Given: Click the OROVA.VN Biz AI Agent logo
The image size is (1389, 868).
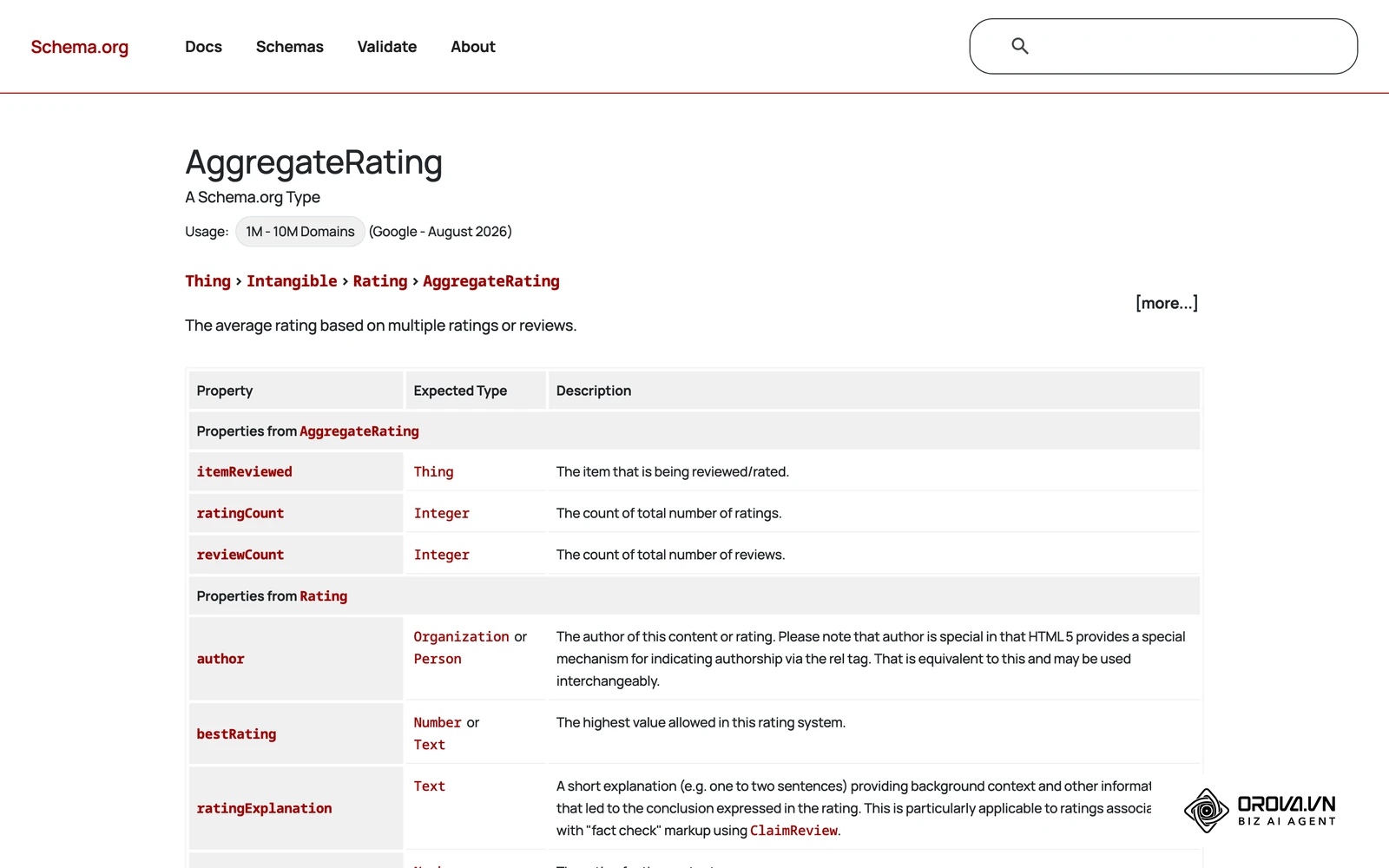Looking at the screenshot, I should [1260, 811].
